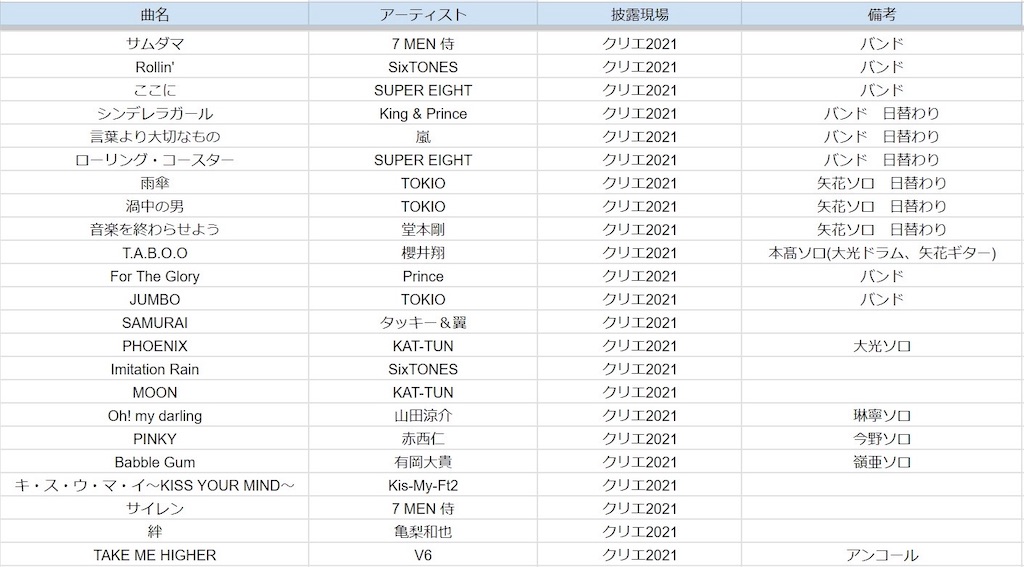Select the 絆 song cell

[x=155, y=532]
